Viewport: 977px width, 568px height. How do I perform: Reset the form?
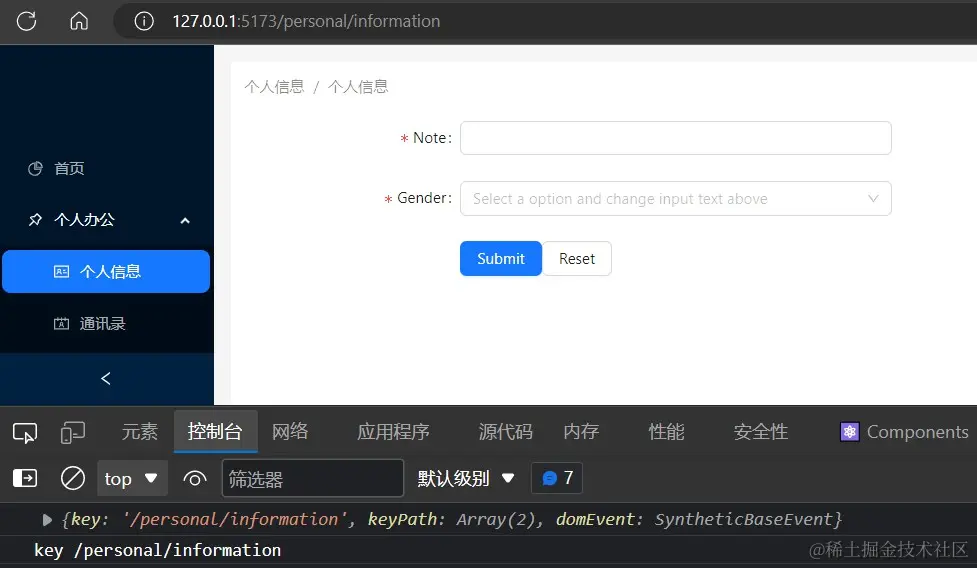click(577, 258)
